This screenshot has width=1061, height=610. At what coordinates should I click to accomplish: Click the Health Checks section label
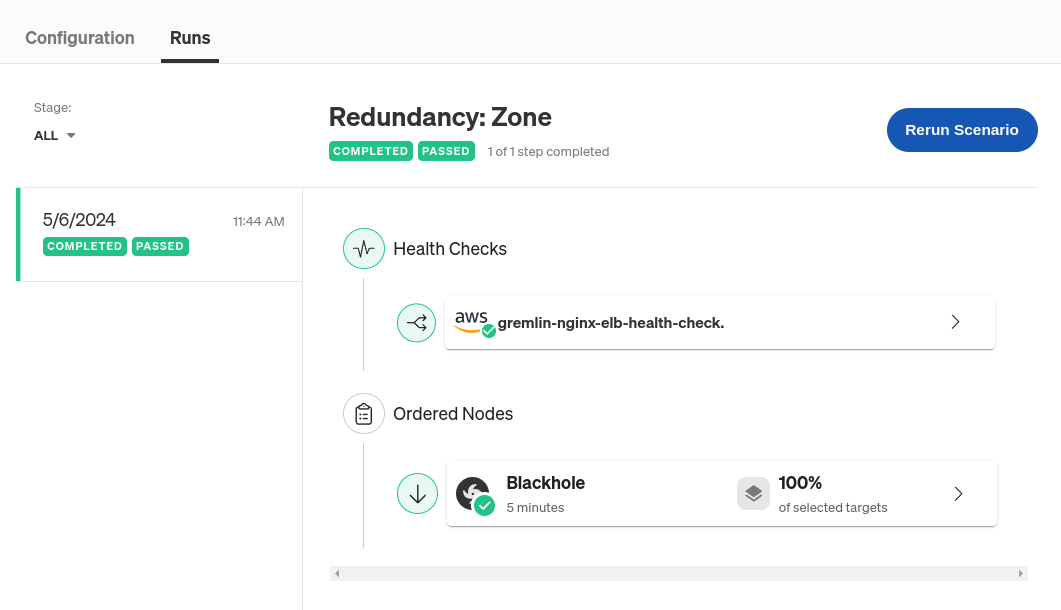[x=450, y=248]
